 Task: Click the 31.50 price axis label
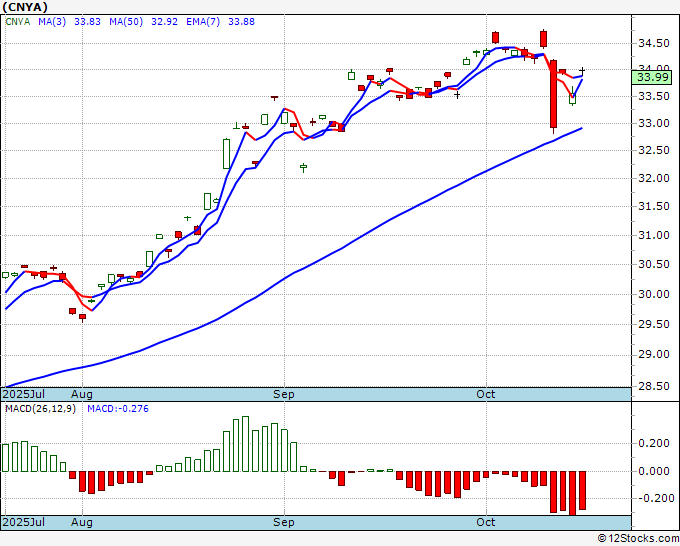point(653,206)
